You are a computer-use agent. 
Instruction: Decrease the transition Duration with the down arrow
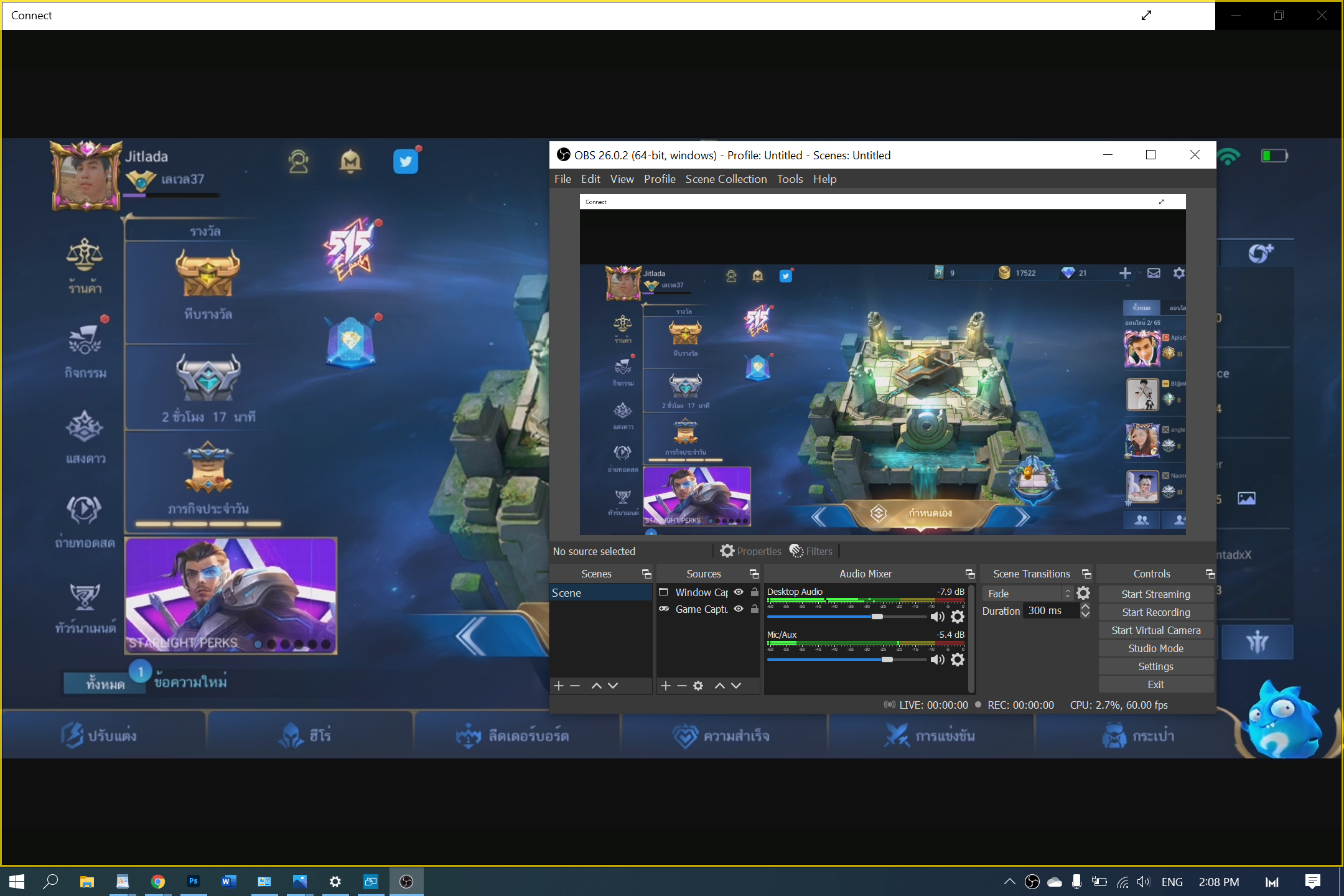pos(1085,615)
